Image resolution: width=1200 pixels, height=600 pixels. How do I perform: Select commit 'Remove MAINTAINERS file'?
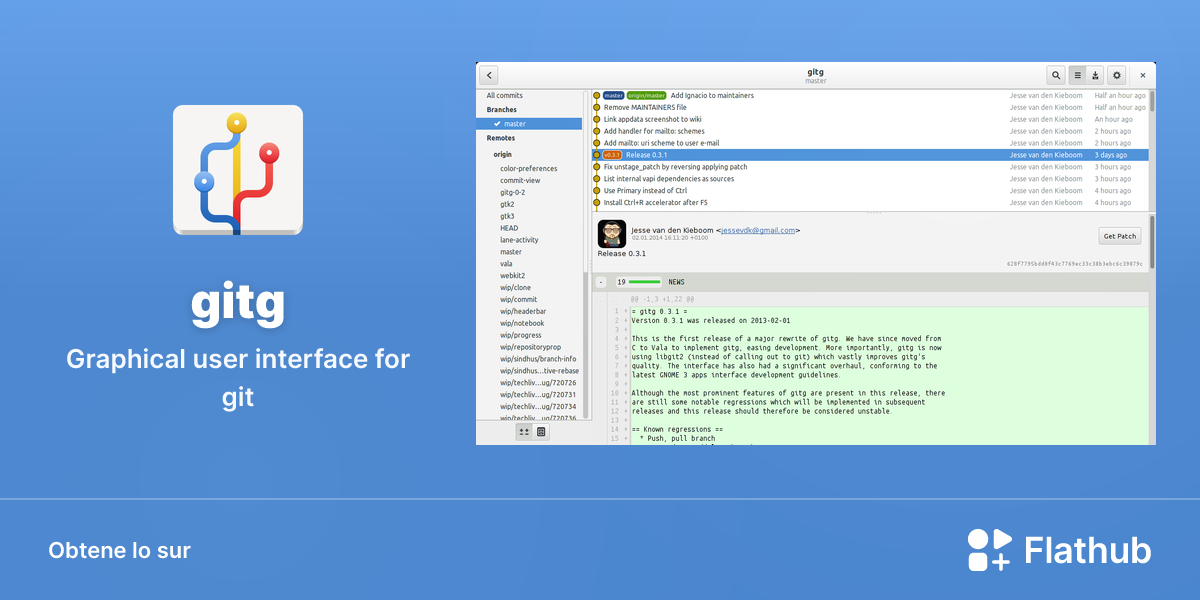pos(869,107)
